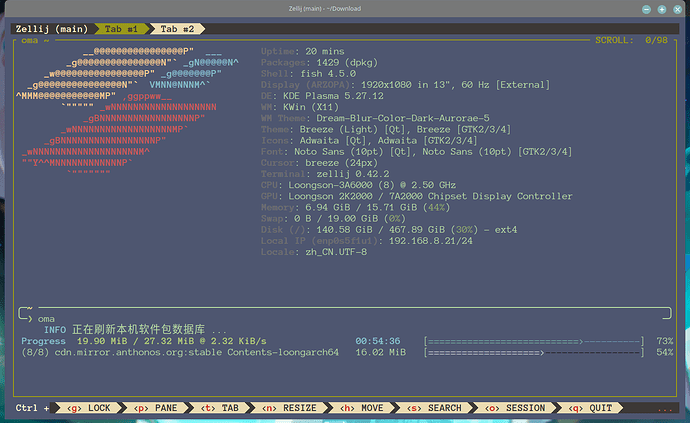This screenshot has height=423, width=690.
Task: Click the 'Swap: 0 B / 19.00 GiB' line
Action: 333,219
